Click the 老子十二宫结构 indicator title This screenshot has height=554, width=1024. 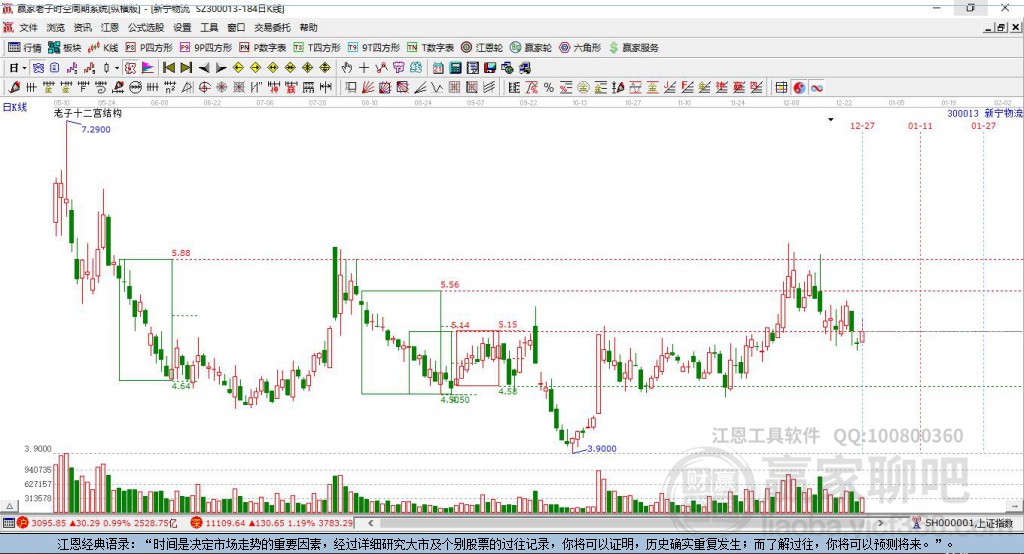[88, 113]
